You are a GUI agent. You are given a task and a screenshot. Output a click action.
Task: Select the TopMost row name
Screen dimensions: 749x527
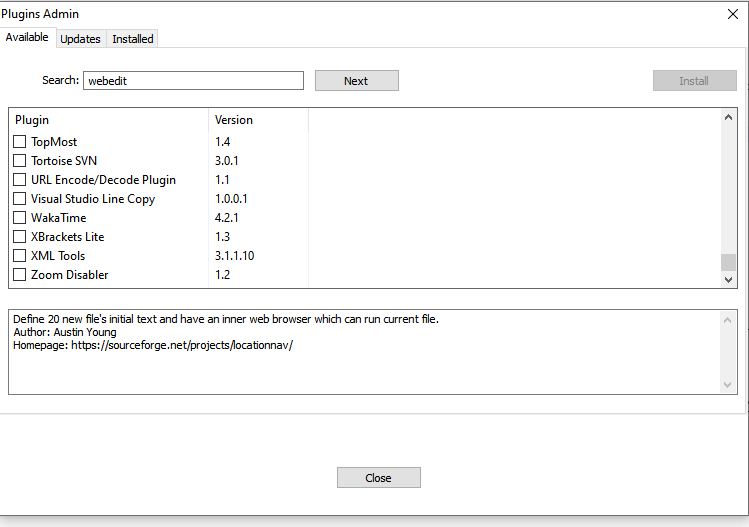tap(54, 142)
